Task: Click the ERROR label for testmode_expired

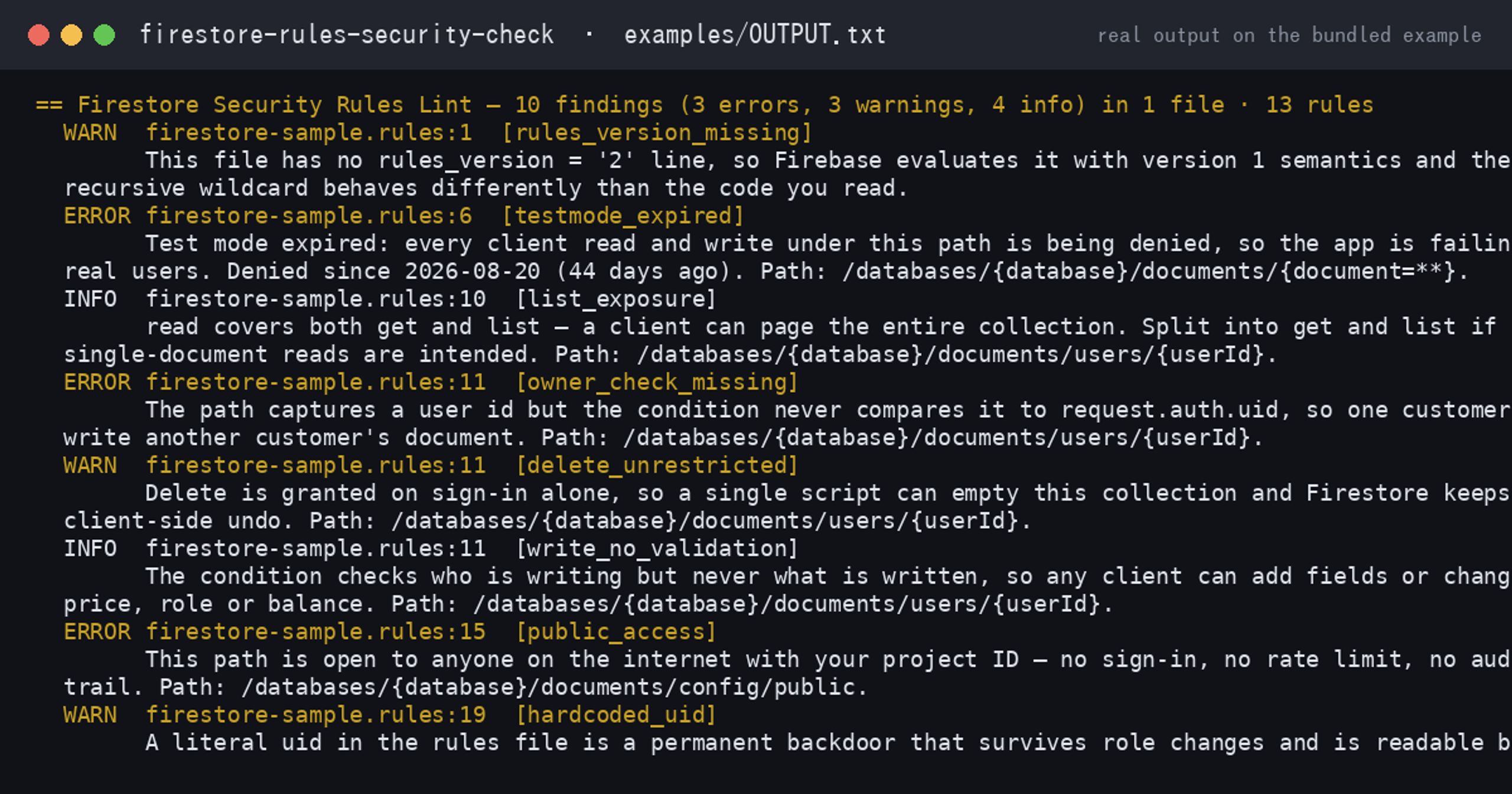Action: [97, 216]
